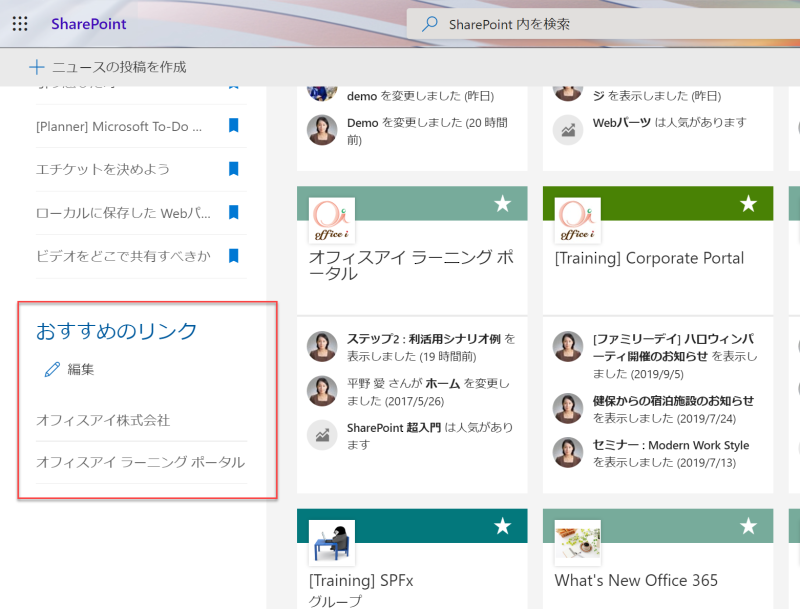Screen dimensions: 800x609
Task: Remove the saved bookmark on ビデオをどこで共有すべきか
Action: (x=233, y=257)
